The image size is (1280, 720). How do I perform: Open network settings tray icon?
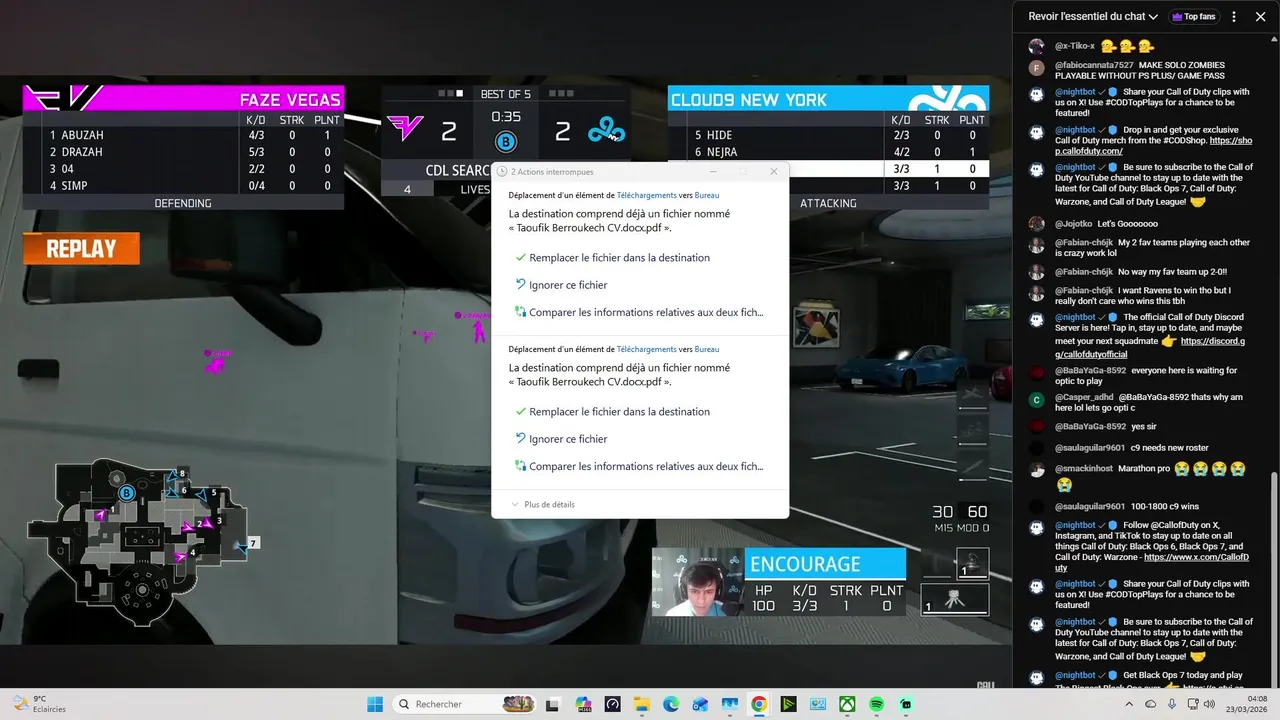(x=1195, y=704)
